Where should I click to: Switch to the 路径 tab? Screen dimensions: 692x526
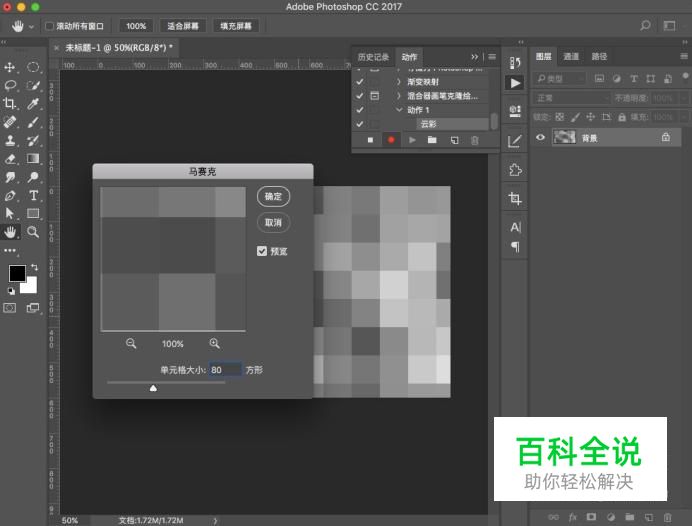(599, 56)
